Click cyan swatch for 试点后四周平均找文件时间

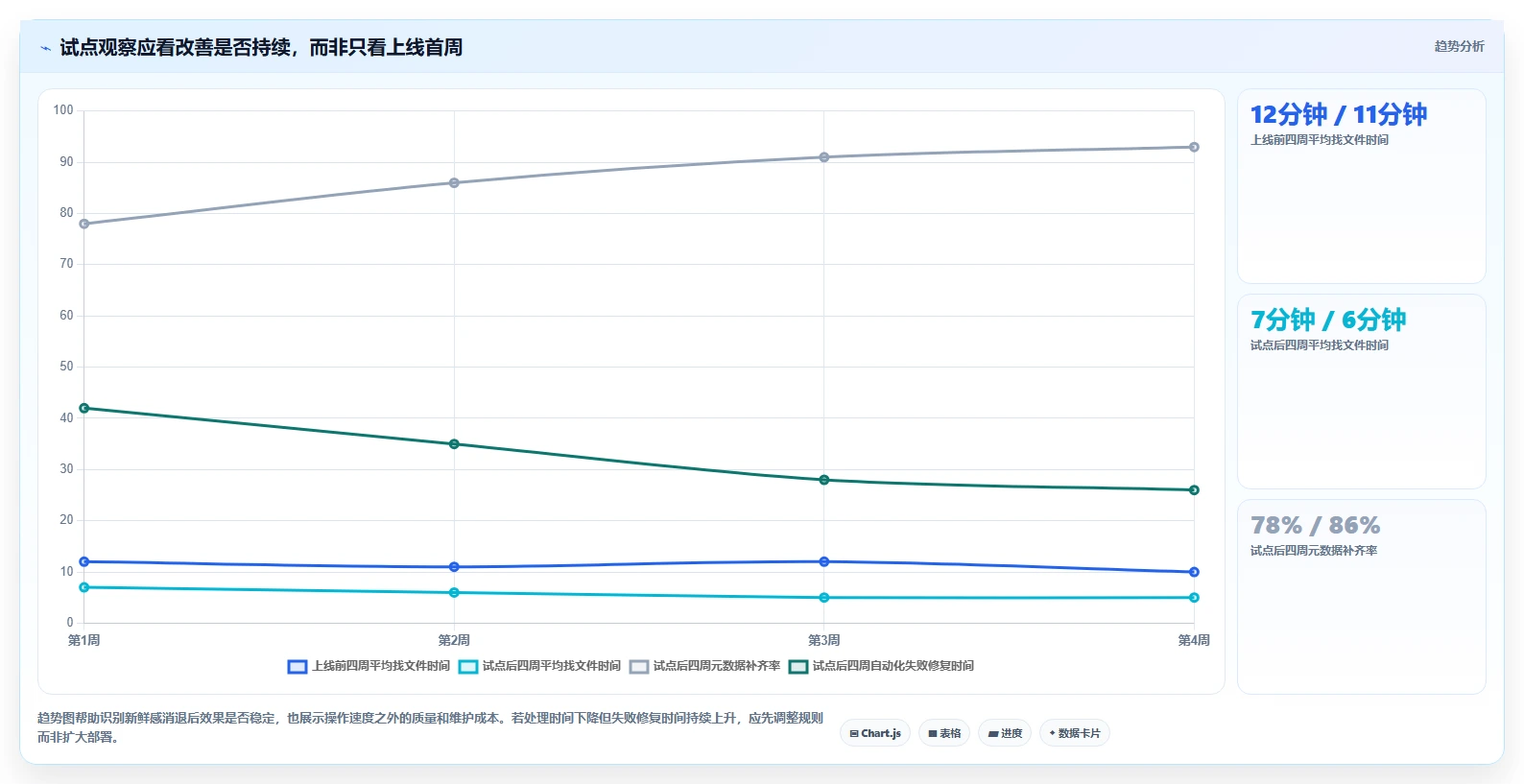point(468,666)
